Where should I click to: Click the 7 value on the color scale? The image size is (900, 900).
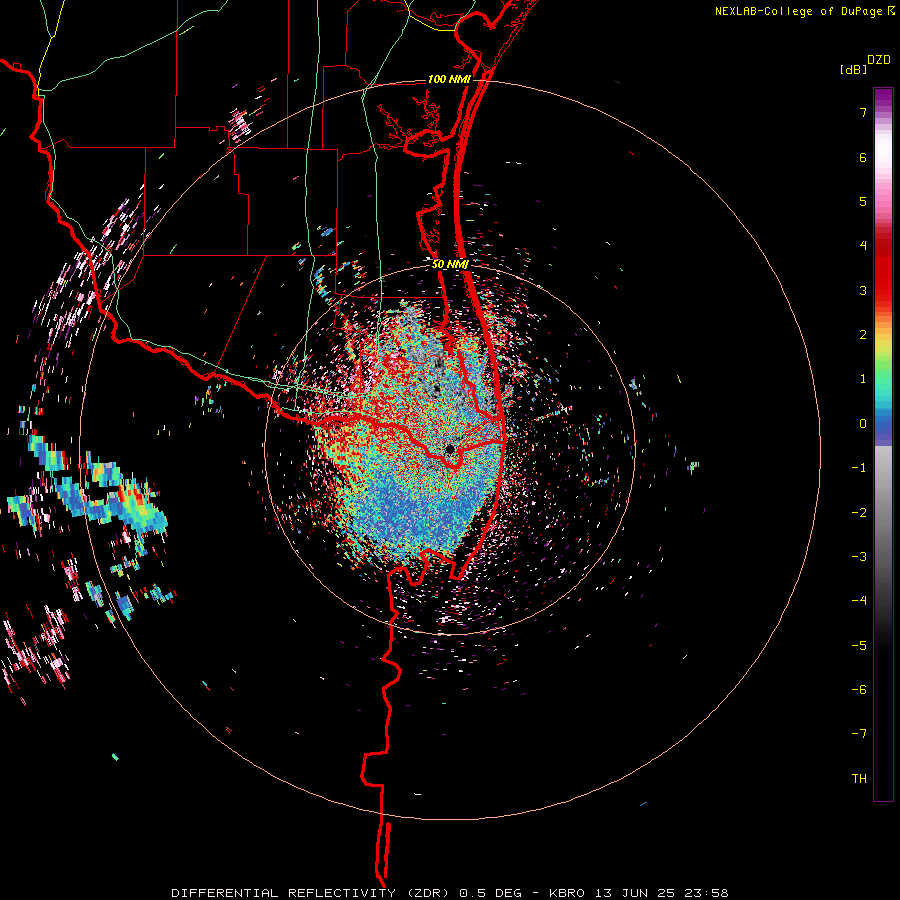[x=863, y=112]
